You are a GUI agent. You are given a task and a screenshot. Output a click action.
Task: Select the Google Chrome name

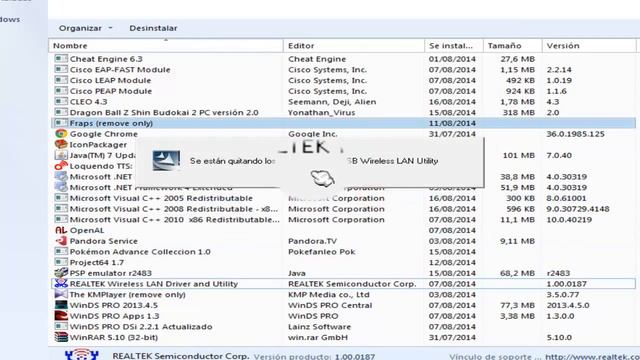pos(104,133)
